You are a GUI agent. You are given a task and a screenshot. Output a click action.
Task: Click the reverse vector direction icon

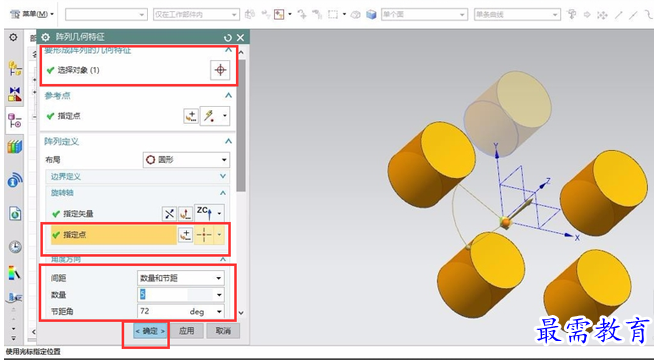169,214
